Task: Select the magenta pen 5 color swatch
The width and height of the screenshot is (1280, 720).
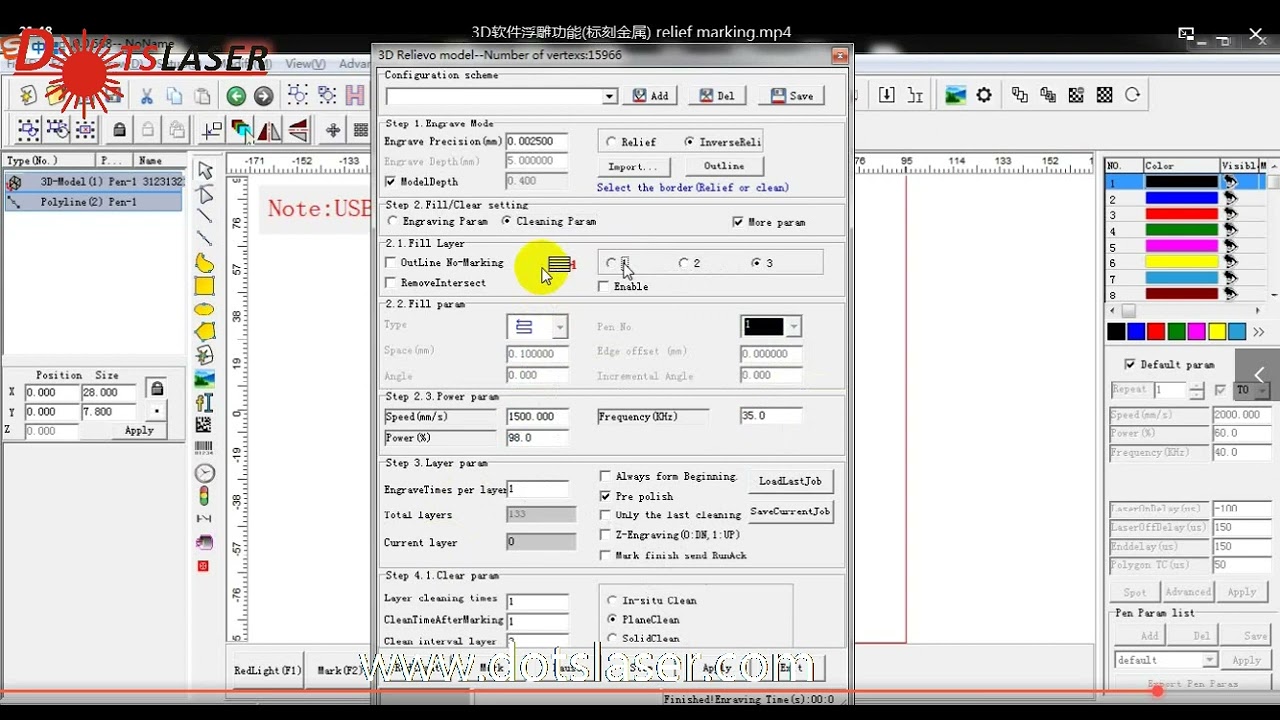Action: coord(1181,246)
